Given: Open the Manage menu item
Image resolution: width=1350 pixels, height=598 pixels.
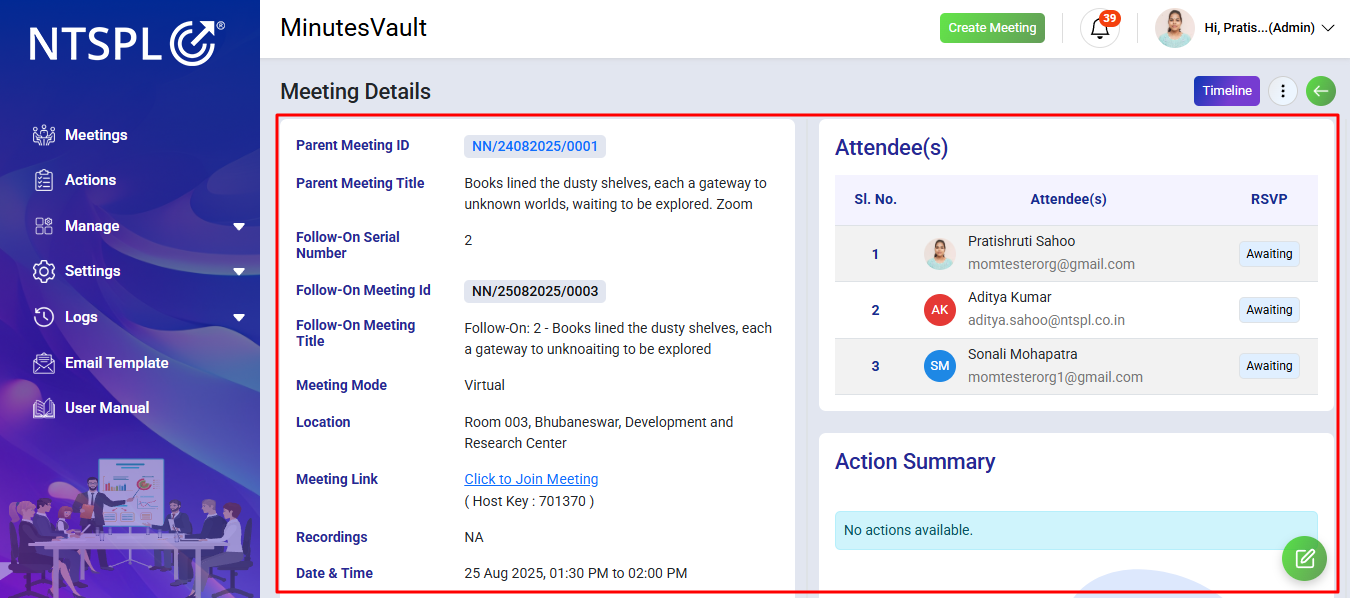Looking at the screenshot, I should pyautogui.click(x=92, y=226).
